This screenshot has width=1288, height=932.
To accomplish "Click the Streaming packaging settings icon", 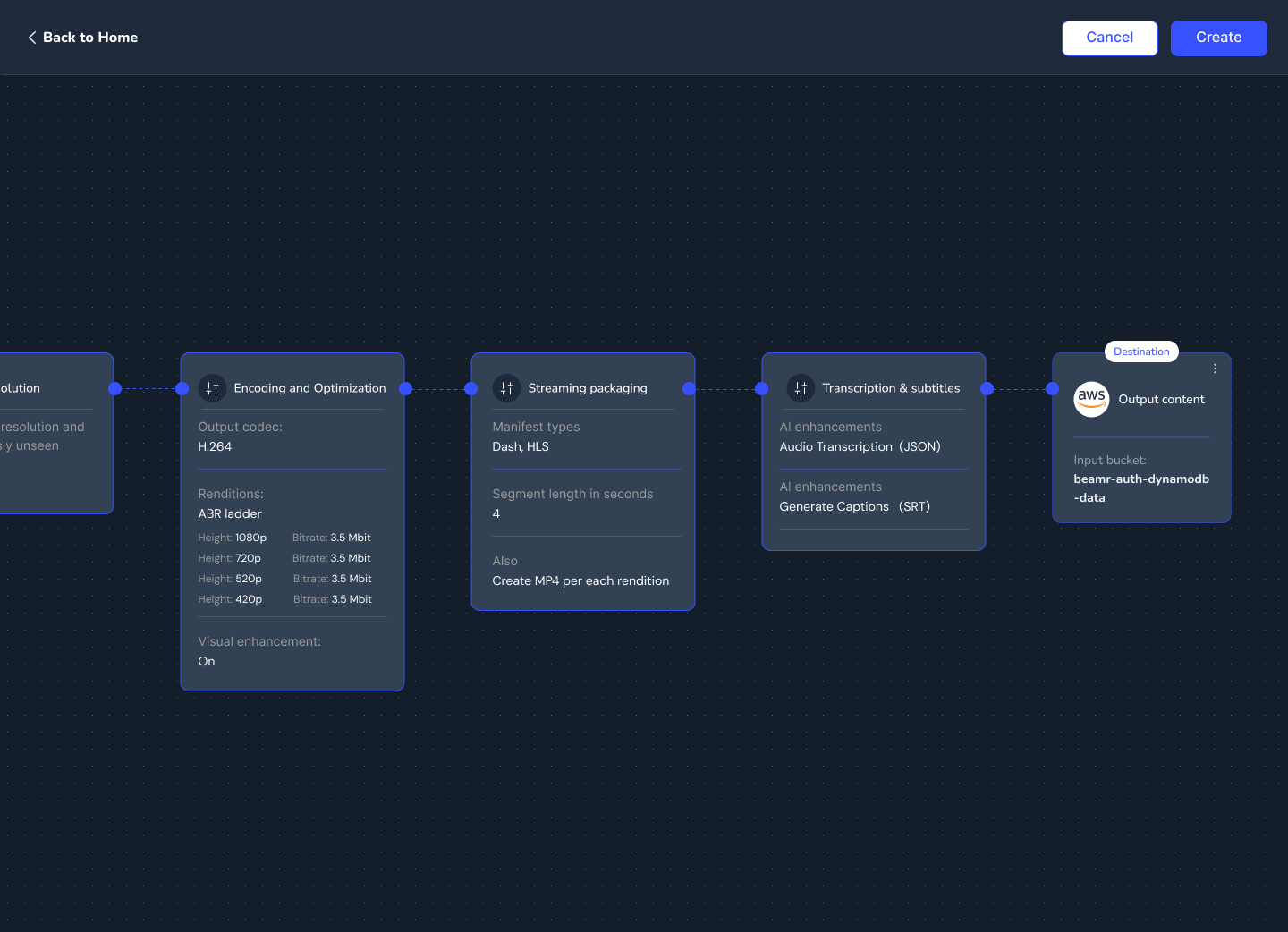I will [x=506, y=388].
